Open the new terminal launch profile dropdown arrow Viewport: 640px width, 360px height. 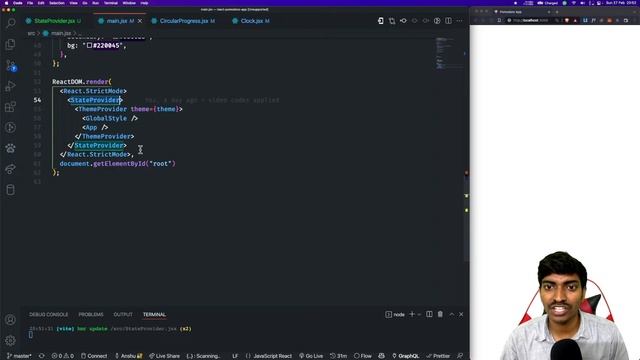pos(419,315)
